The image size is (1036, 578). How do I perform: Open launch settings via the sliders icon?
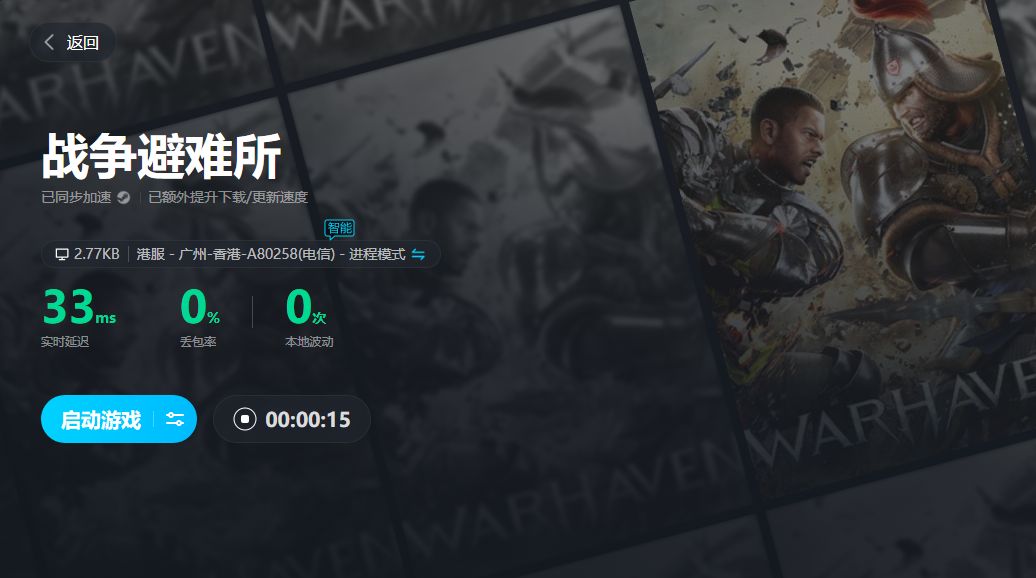175,419
